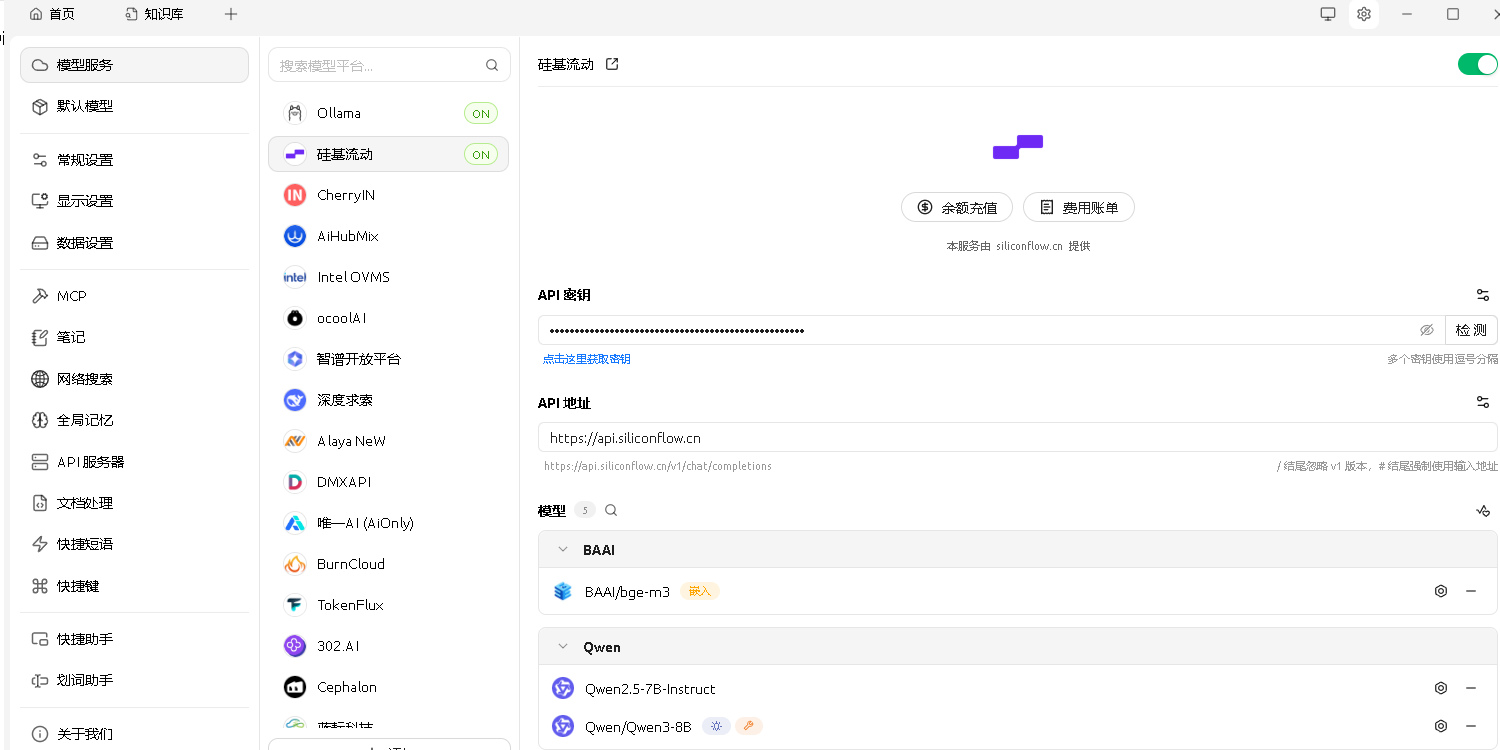1500x750 pixels.
Task: Click the ON badge next to Ollama
Action: [x=481, y=114]
